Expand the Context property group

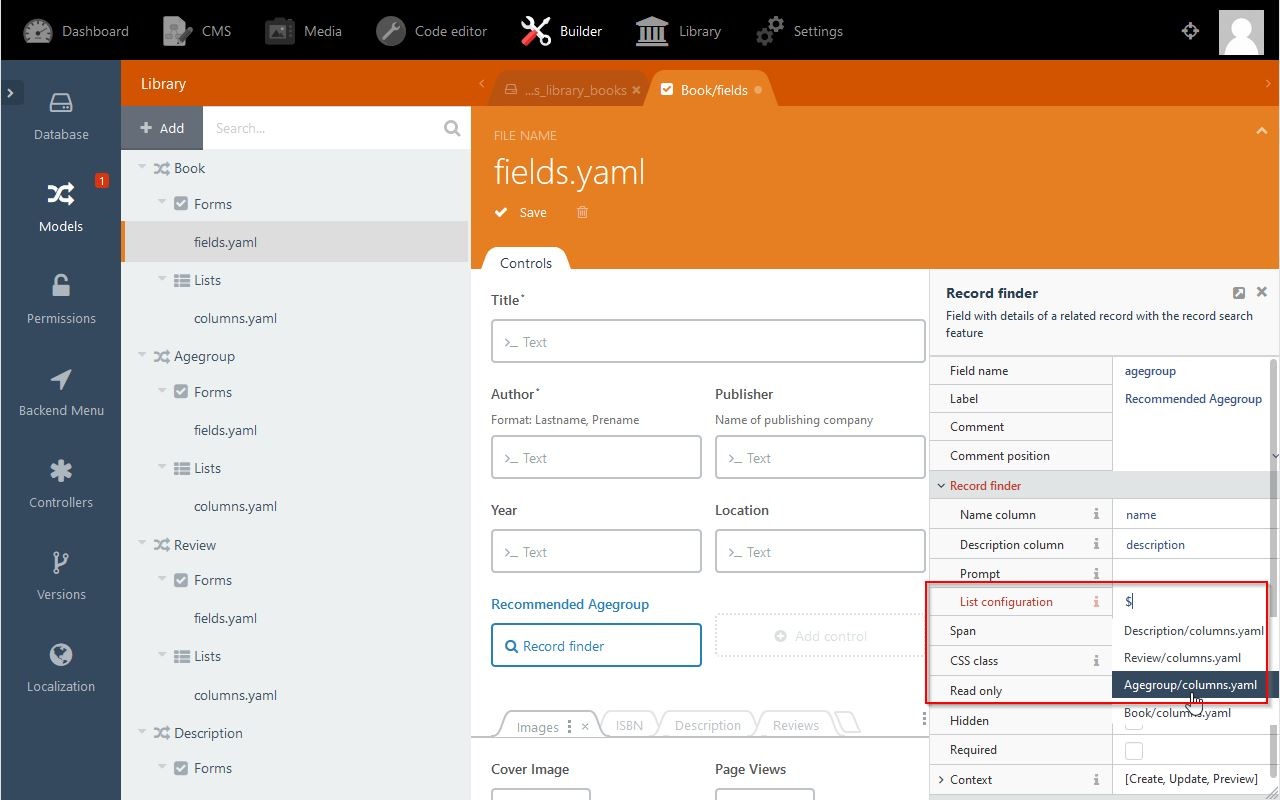click(941, 780)
